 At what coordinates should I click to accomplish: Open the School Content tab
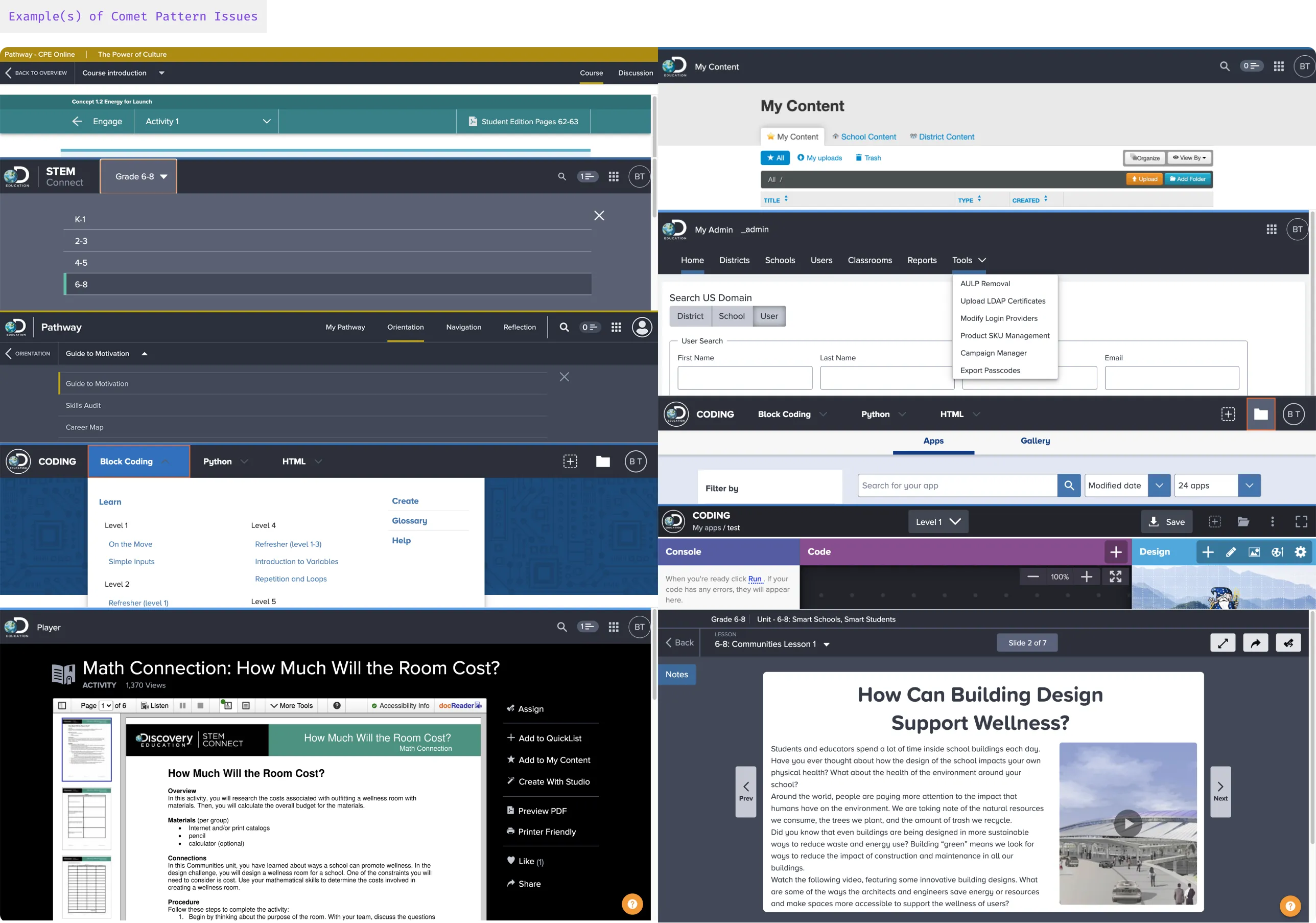coord(864,136)
